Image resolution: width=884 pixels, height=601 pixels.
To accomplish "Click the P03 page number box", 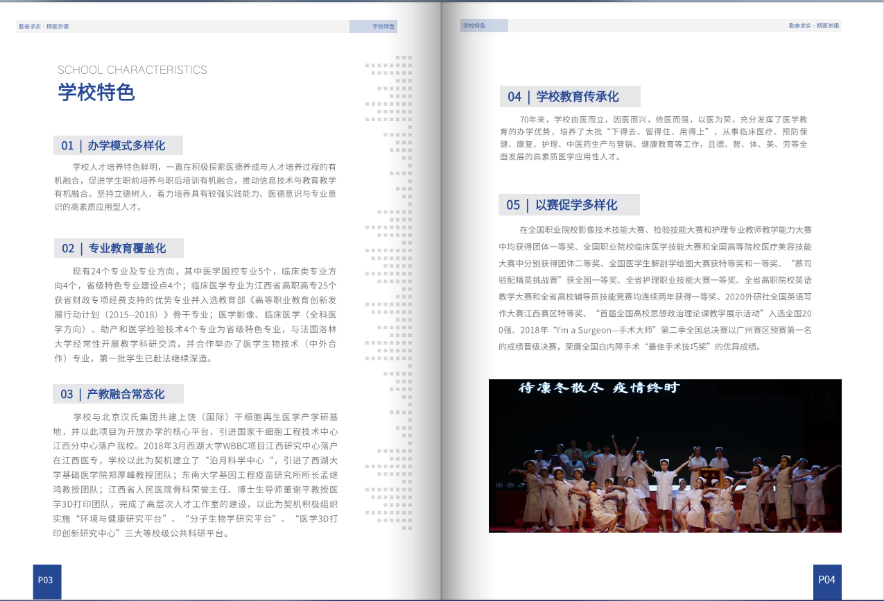I will tap(47, 581).
